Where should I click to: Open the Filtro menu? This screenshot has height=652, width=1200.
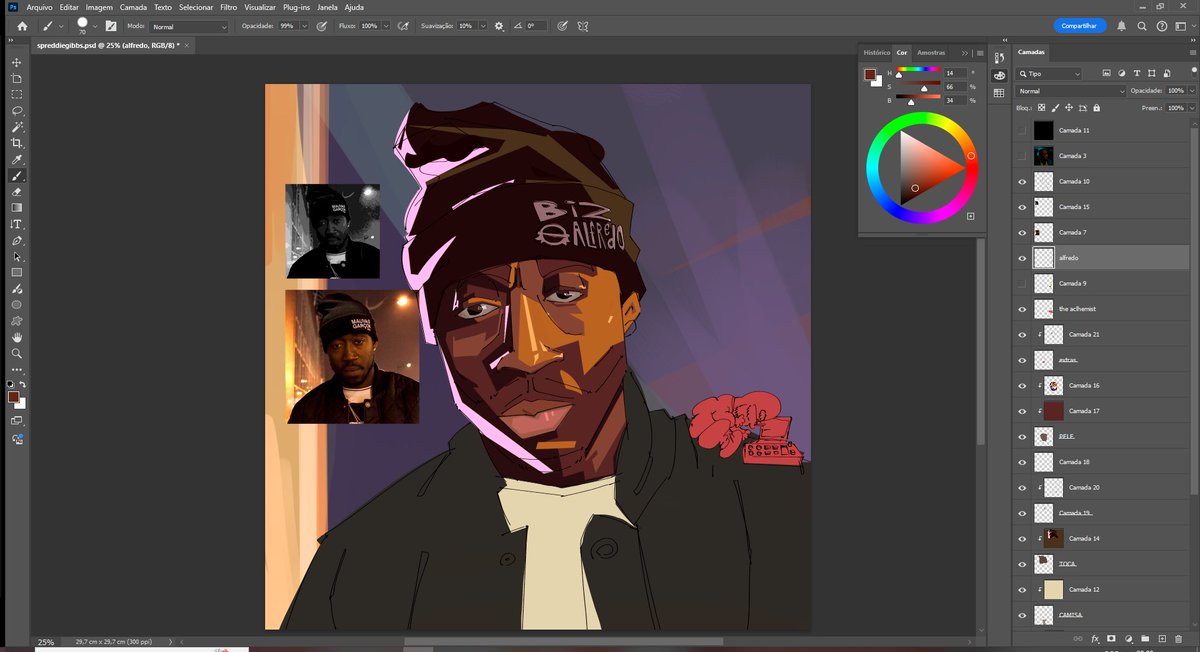point(228,7)
